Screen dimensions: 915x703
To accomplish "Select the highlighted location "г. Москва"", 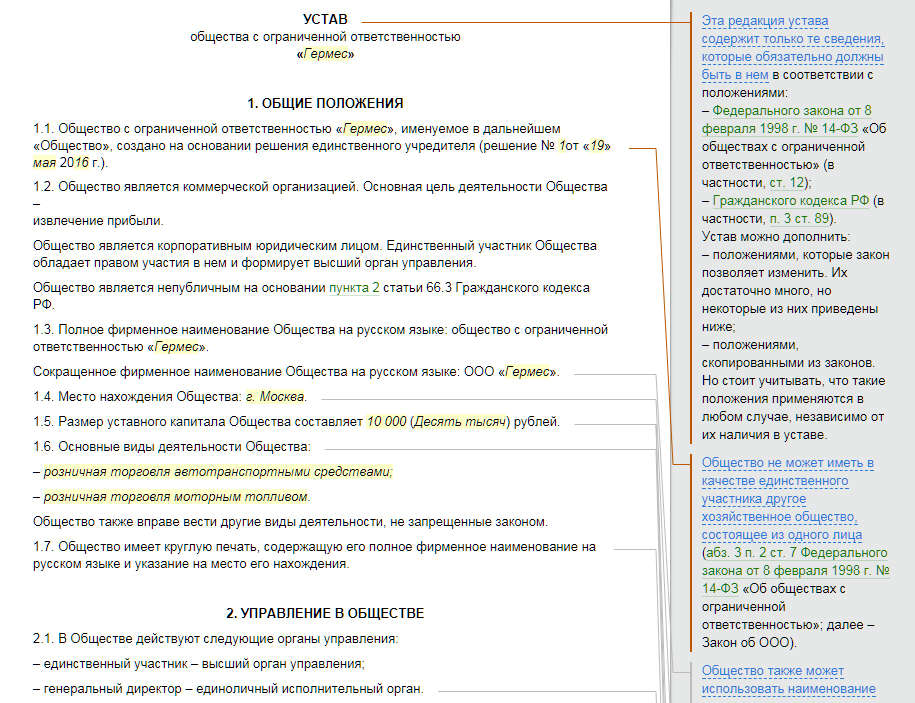I will pos(275,397).
